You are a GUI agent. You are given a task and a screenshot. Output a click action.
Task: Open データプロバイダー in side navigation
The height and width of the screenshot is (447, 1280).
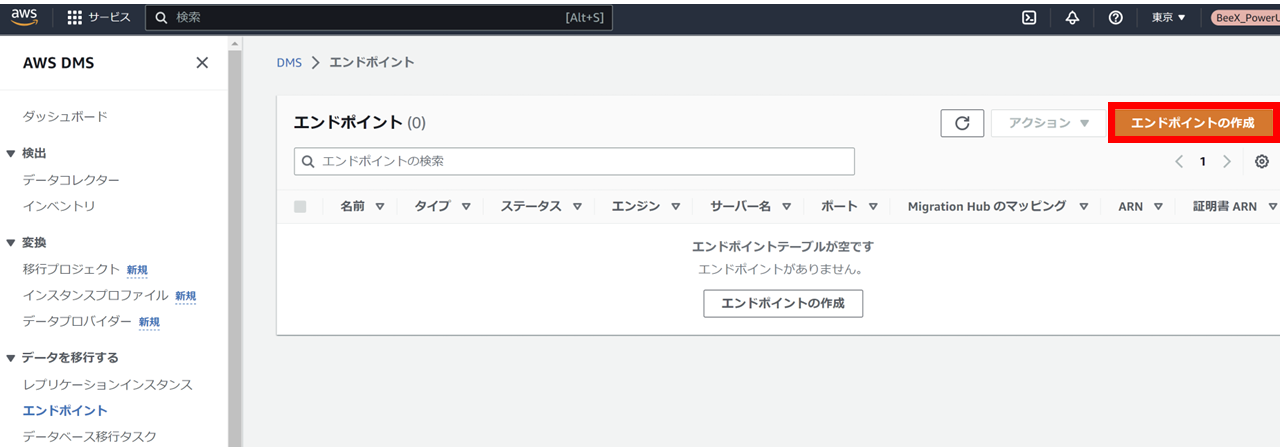click(x=77, y=321)
